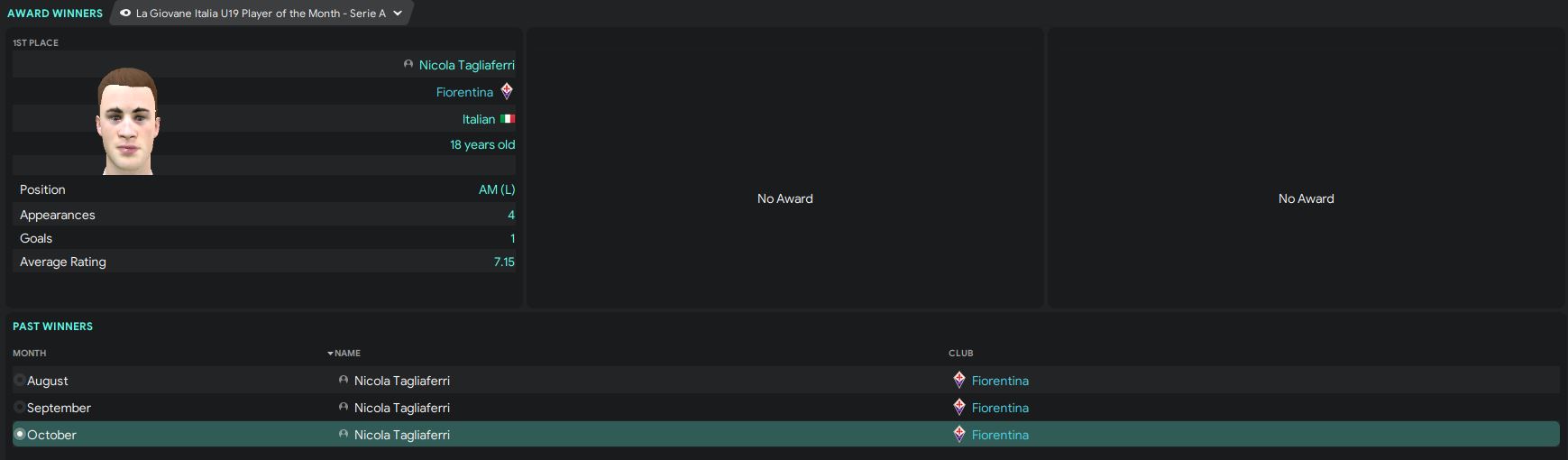Open the award selection dropdown arrow
Image resolution: width=1568 pixels, height=460 pixels.
pos(398,14)
